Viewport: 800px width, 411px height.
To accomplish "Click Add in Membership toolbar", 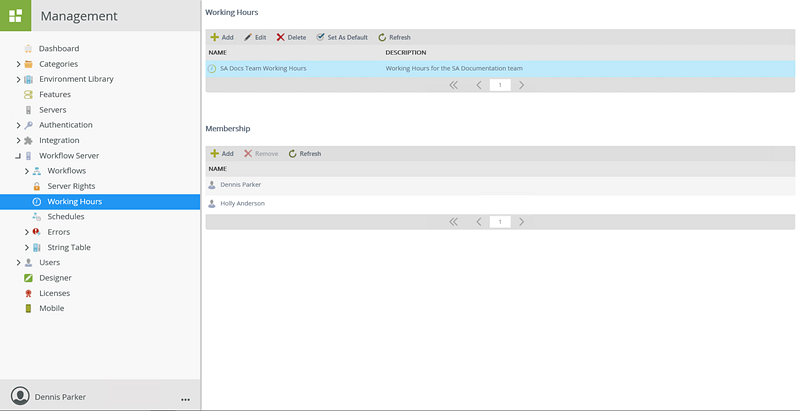I will tap(222, 153).
